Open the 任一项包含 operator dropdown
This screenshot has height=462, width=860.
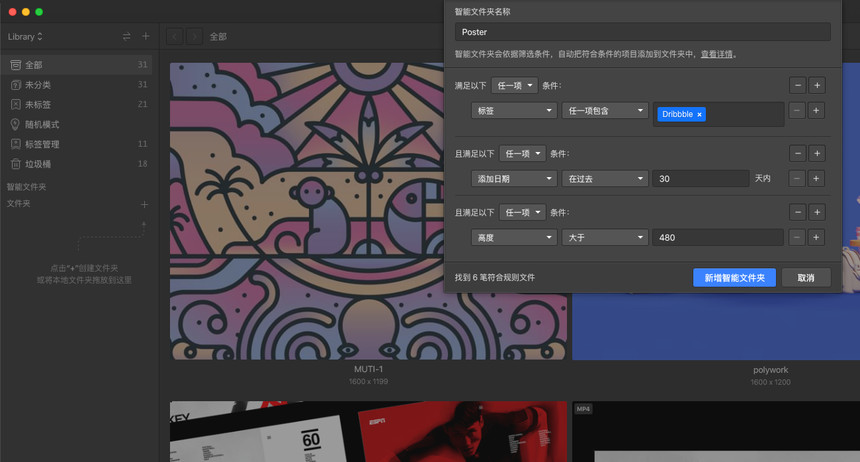(605, 111)
